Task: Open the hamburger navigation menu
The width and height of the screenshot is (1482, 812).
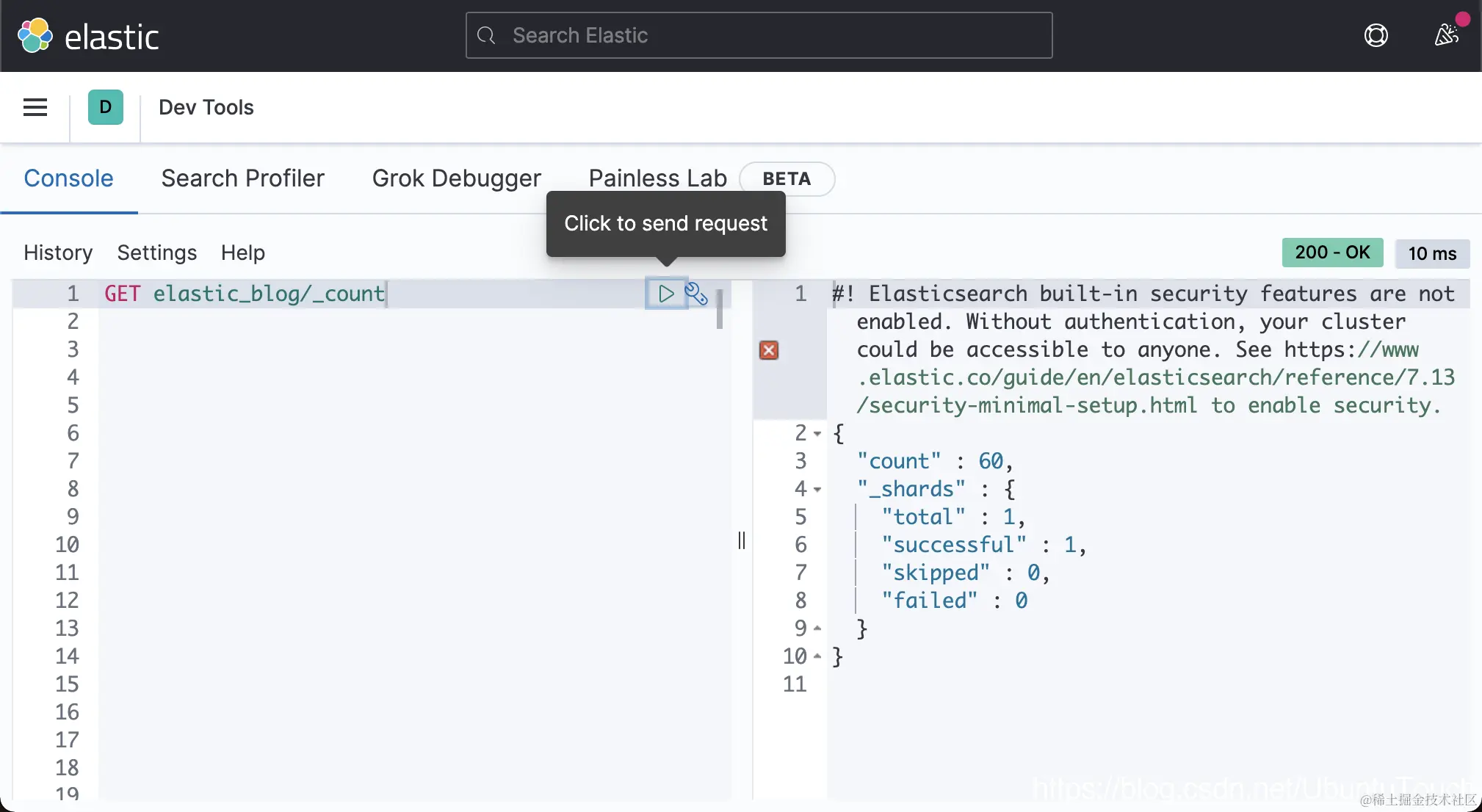Action: (x=35, y=107)
